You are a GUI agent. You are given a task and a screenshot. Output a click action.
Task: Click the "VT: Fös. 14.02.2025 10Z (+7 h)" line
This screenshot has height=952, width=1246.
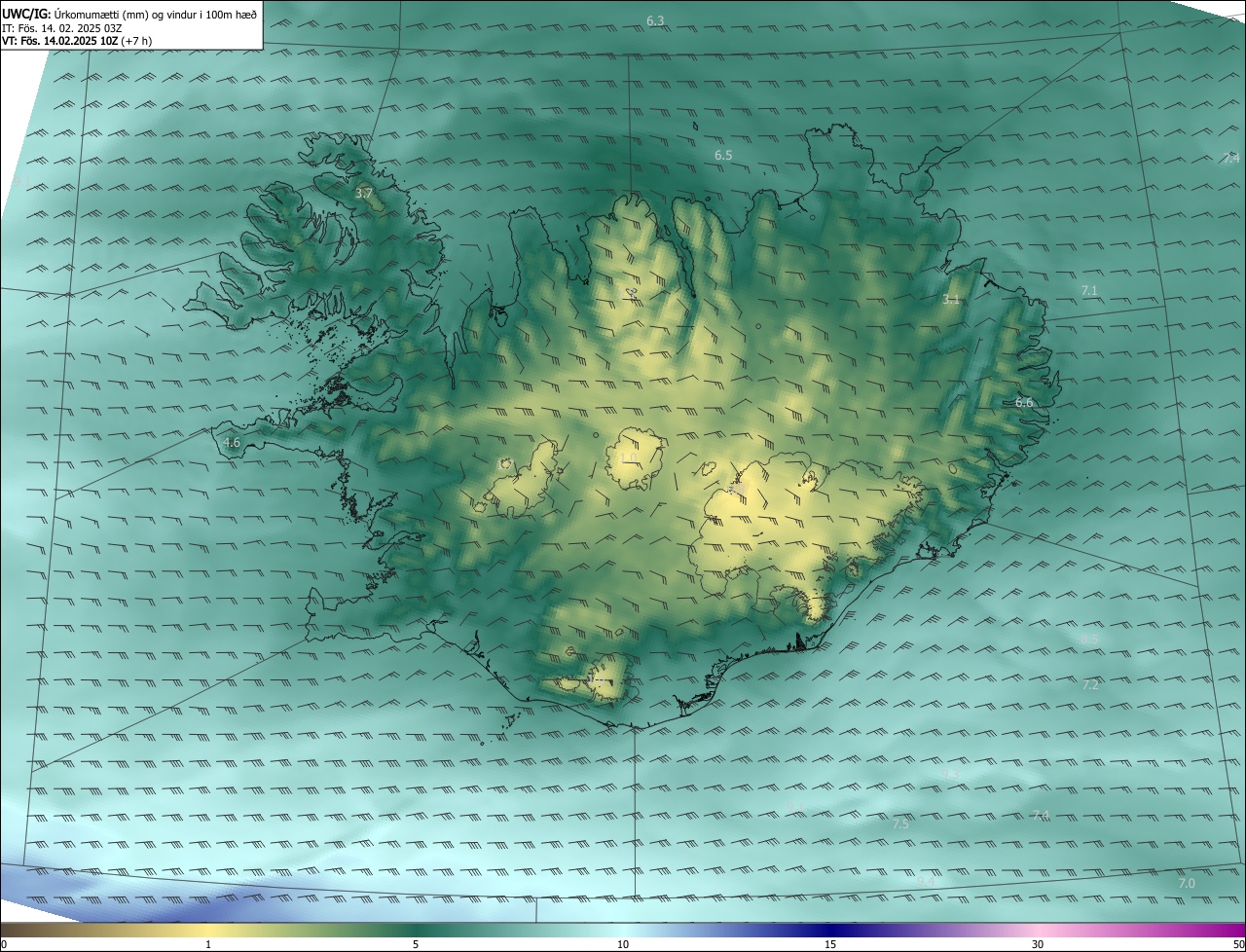[77, 41]
